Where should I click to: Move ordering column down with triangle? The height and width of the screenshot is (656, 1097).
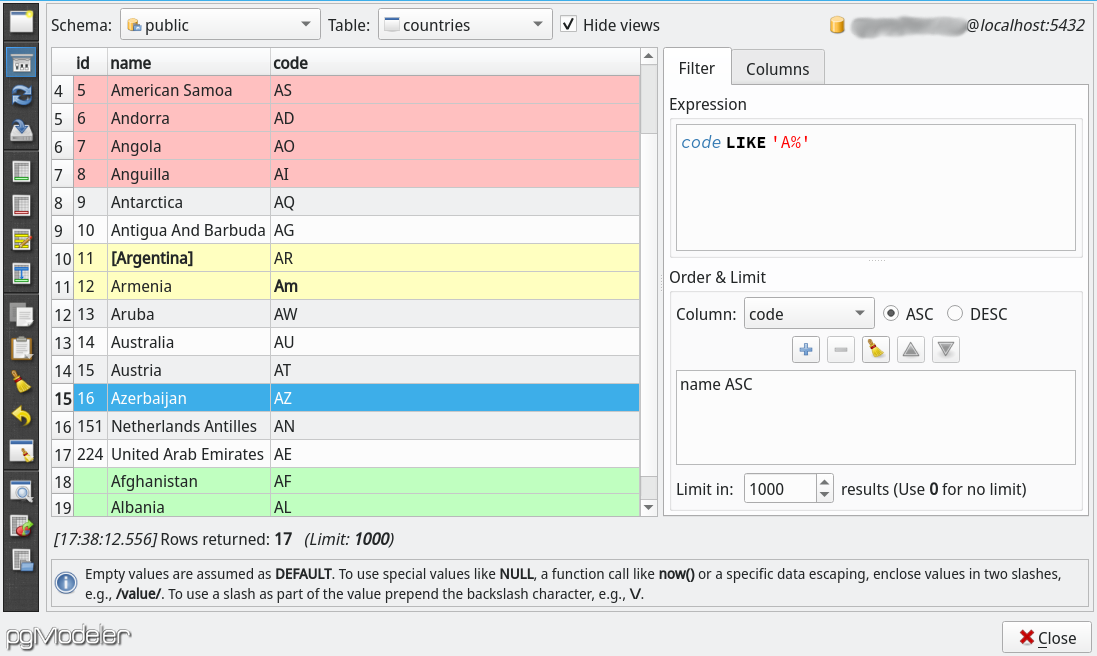point(946,350)
